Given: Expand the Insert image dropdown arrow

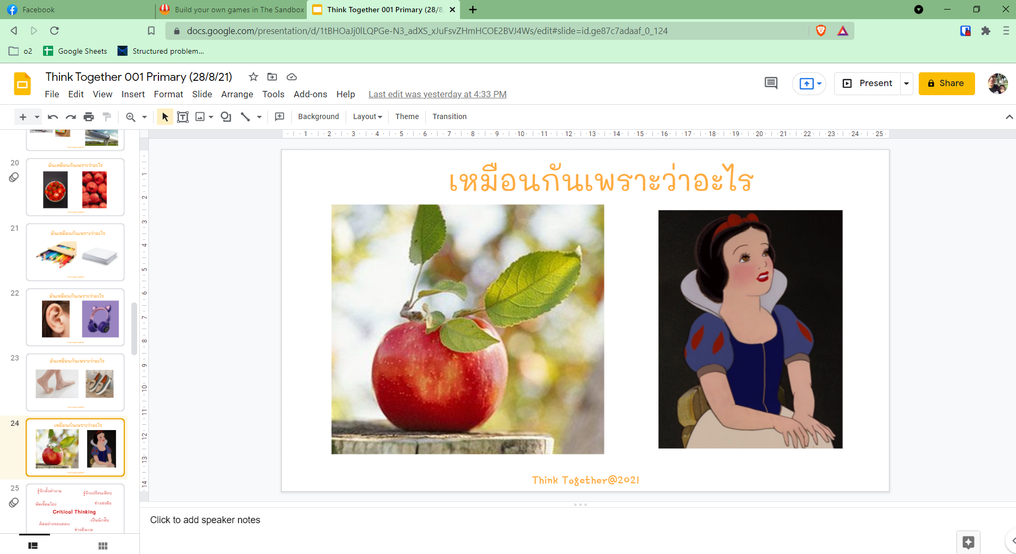Looking at the screenshot, I should click(x=211, y=117).
